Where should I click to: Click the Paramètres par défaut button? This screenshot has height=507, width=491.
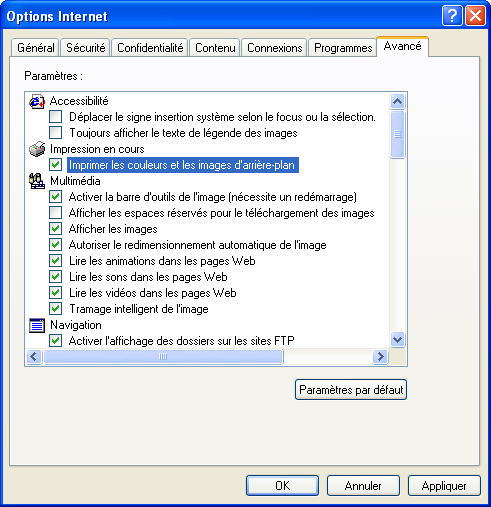(351, 389)
